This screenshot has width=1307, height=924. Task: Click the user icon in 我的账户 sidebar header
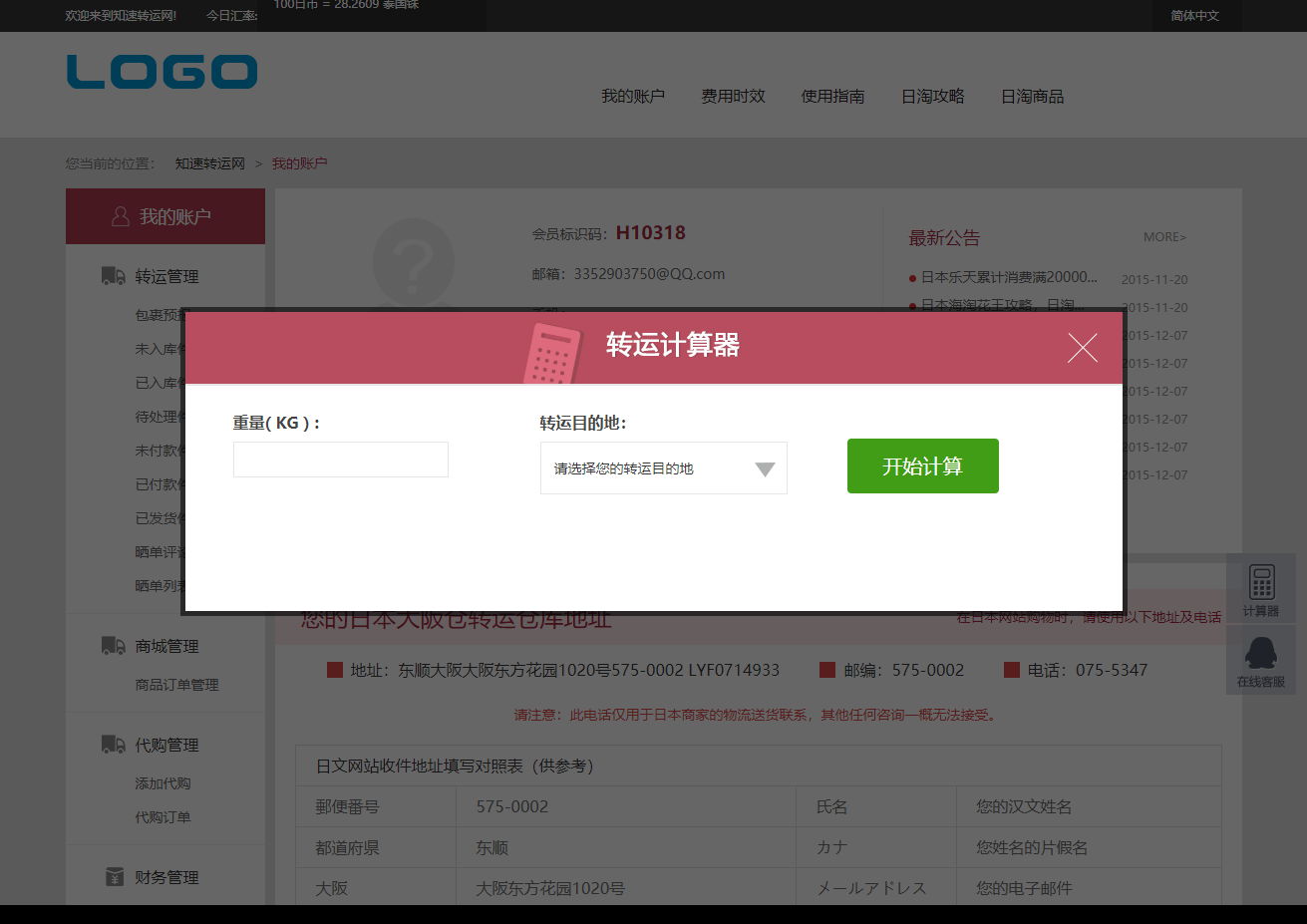[x=121, y=216]
